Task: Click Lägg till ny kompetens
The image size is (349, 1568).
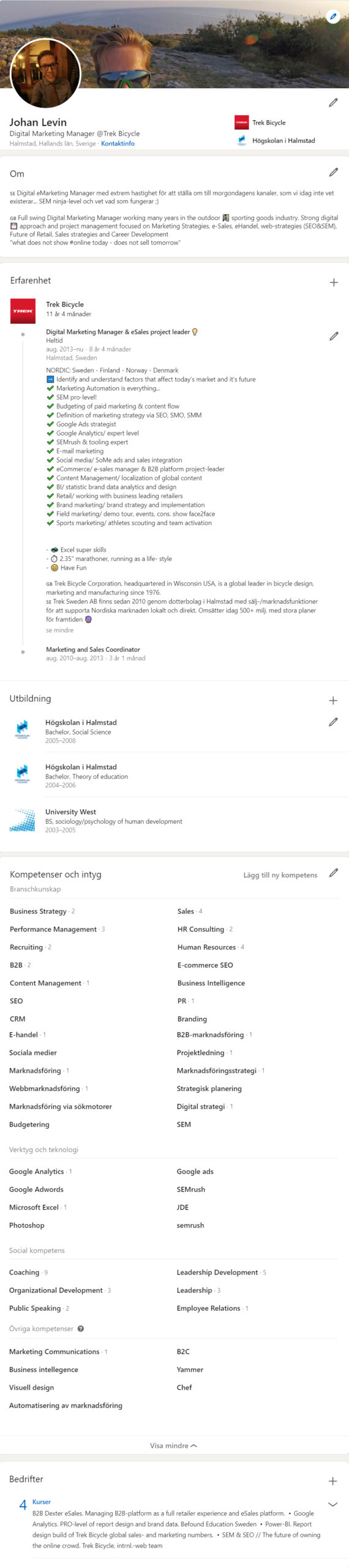Action: [280, 875]
